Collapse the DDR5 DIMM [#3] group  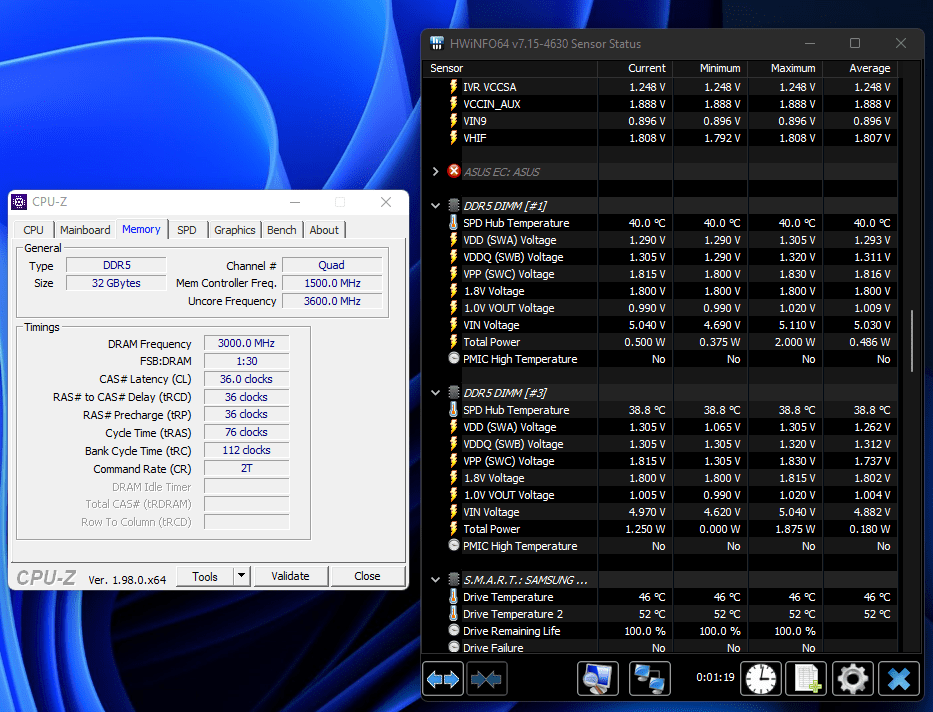pos(436,393)
